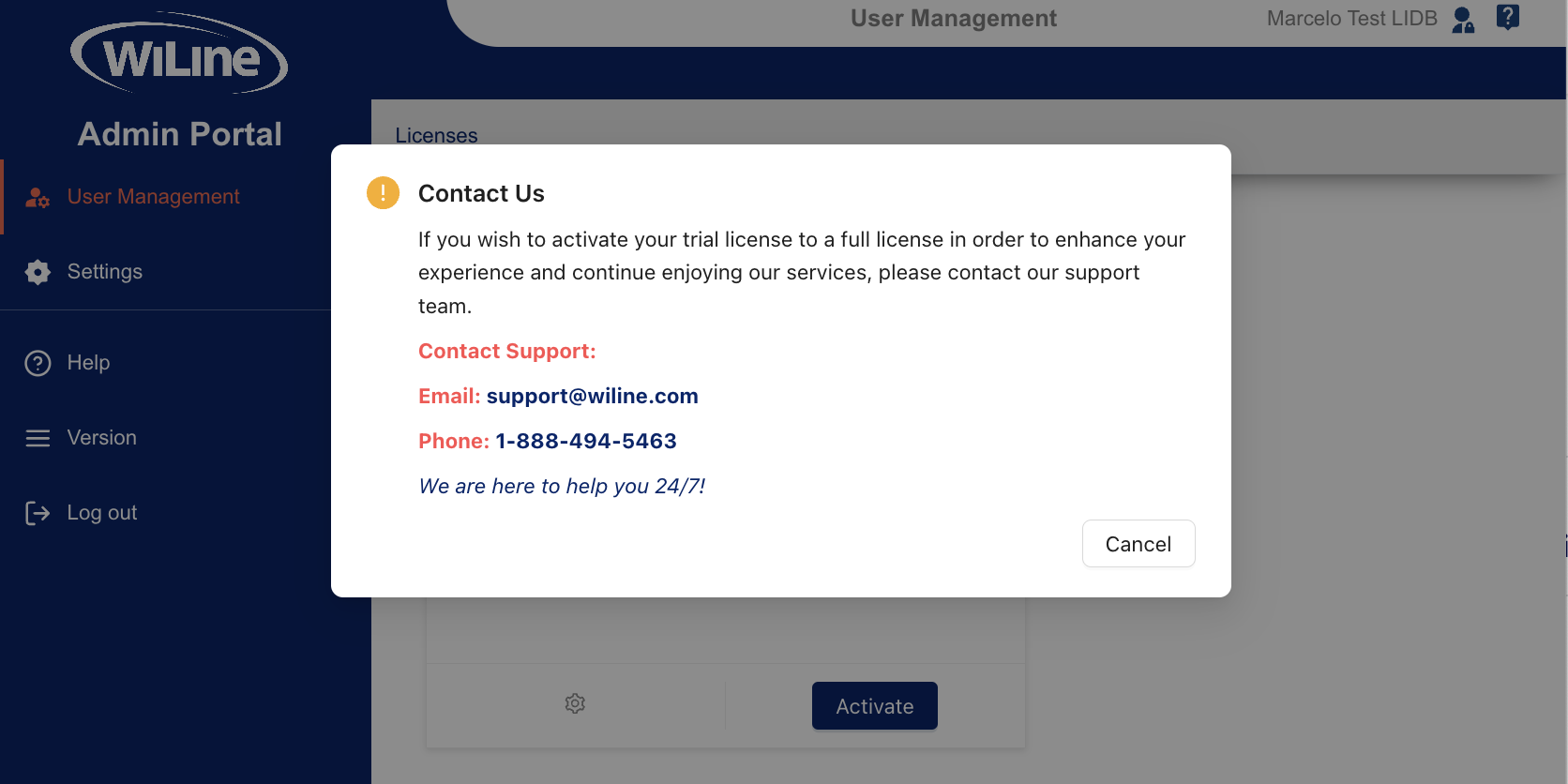Choose Log out text in the sidebar
The height and width of the screenshot is (784, 1568).
tap(102, 513)
